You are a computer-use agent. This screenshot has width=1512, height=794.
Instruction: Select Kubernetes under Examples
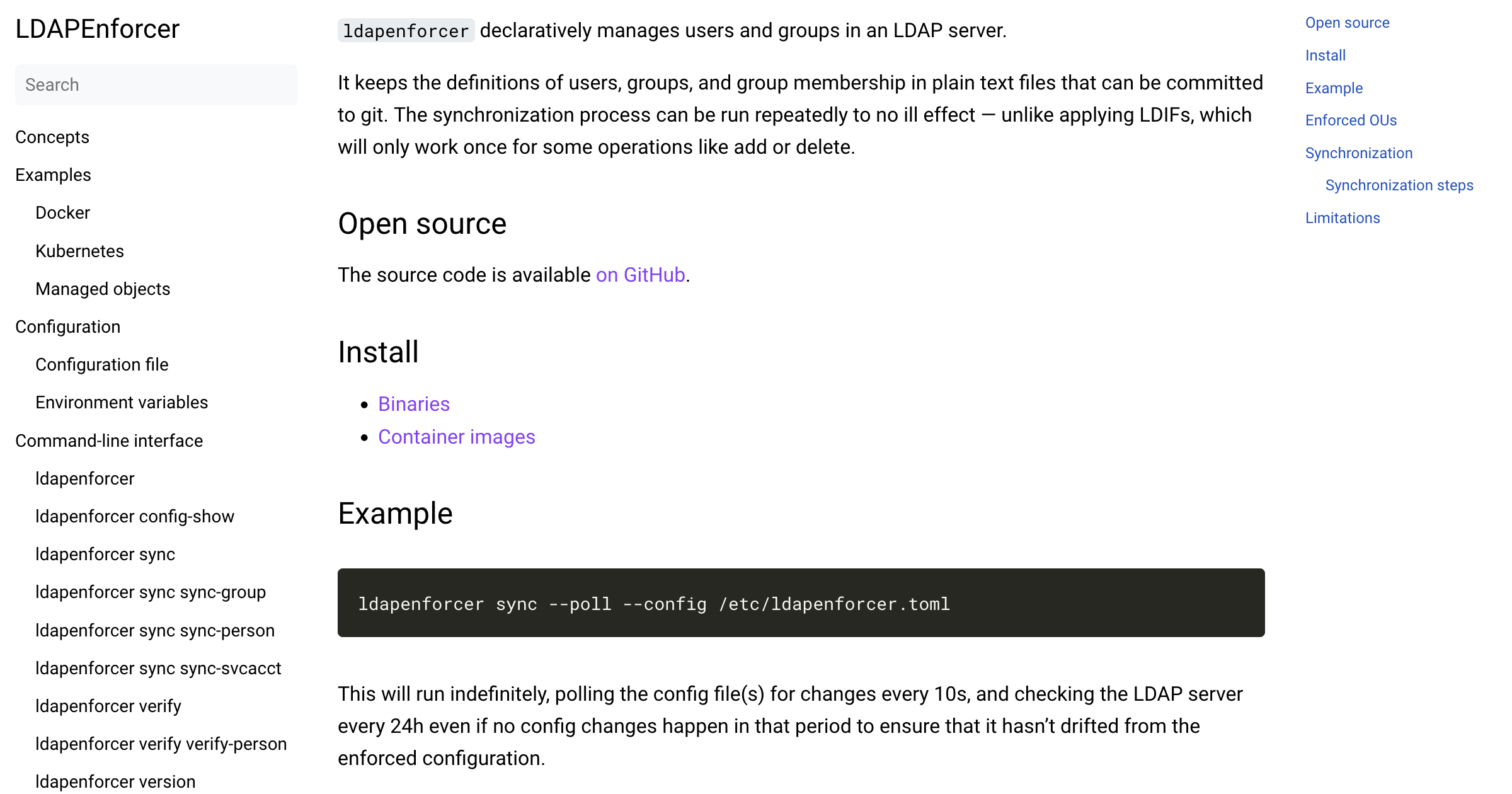coord(79,250)
